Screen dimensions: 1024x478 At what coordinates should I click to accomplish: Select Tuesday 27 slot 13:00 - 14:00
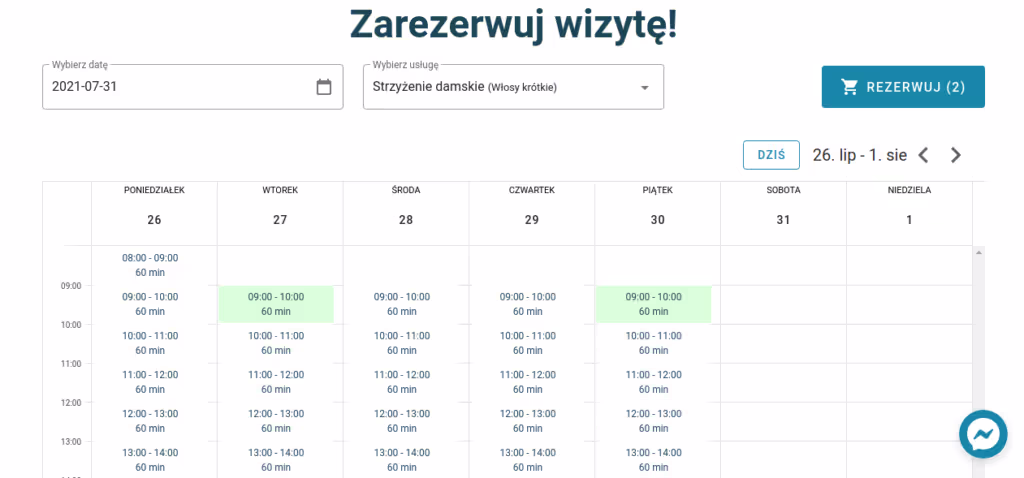276,460
